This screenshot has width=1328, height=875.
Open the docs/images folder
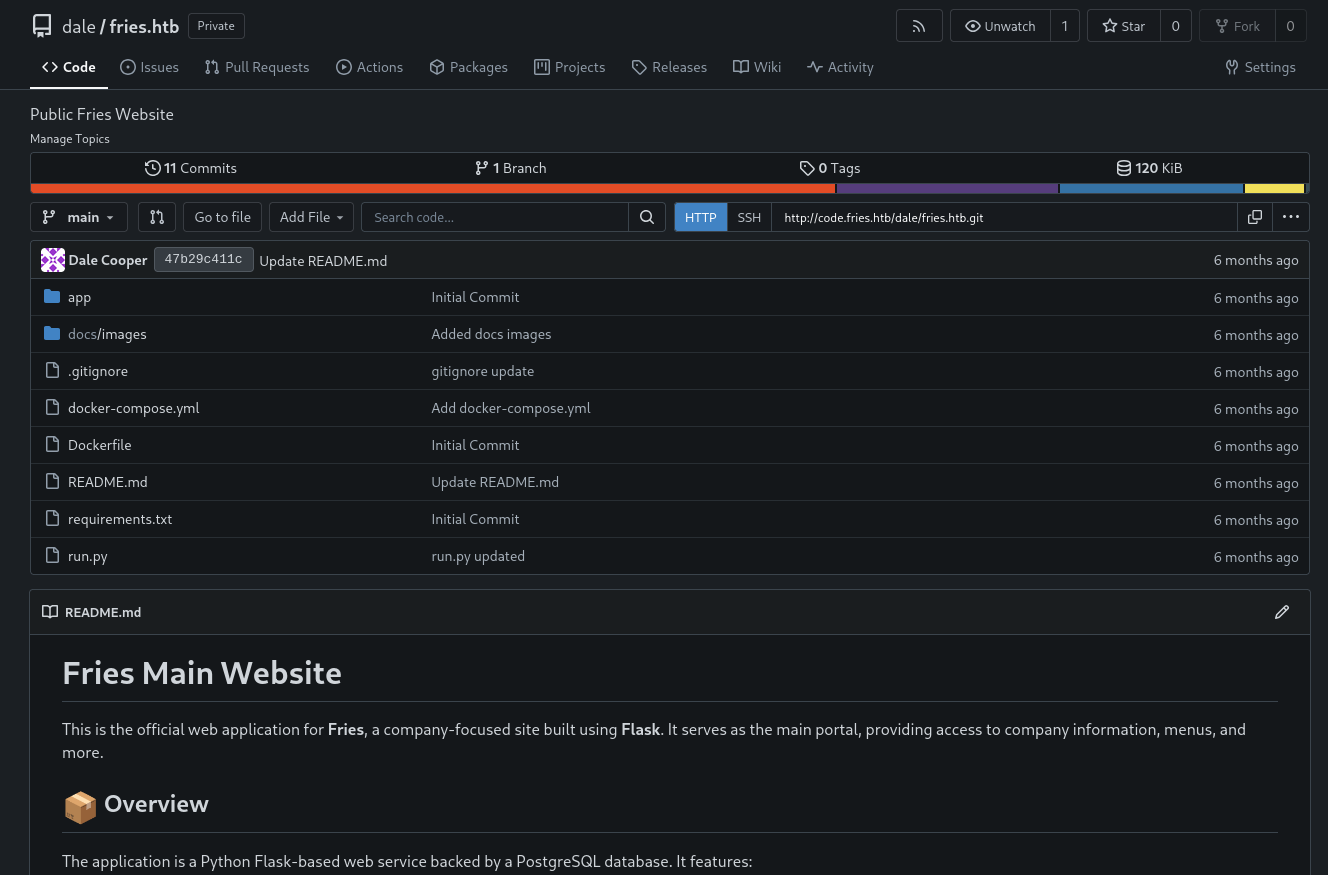click(107, 334)
